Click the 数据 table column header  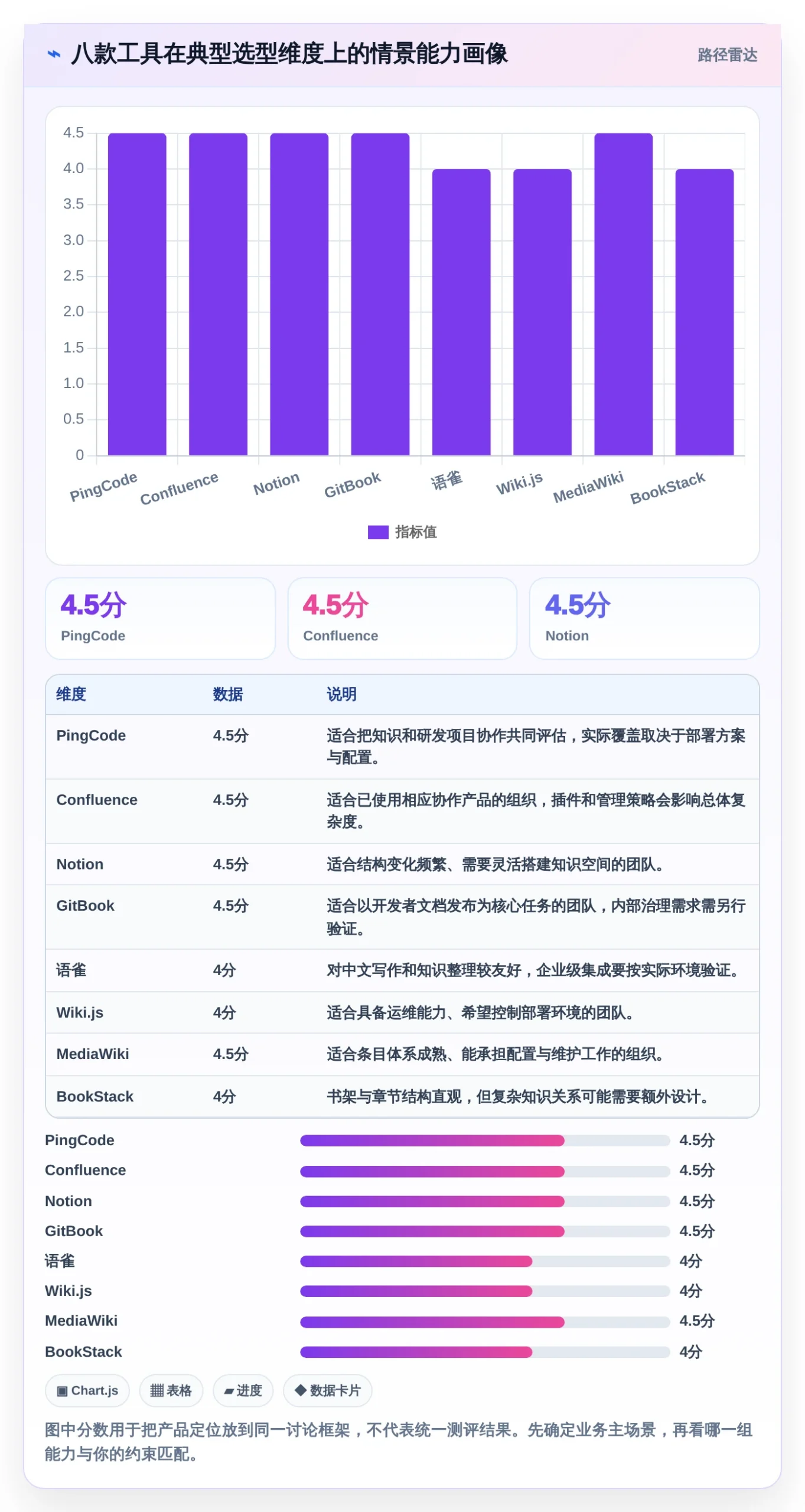pos(228,695)
